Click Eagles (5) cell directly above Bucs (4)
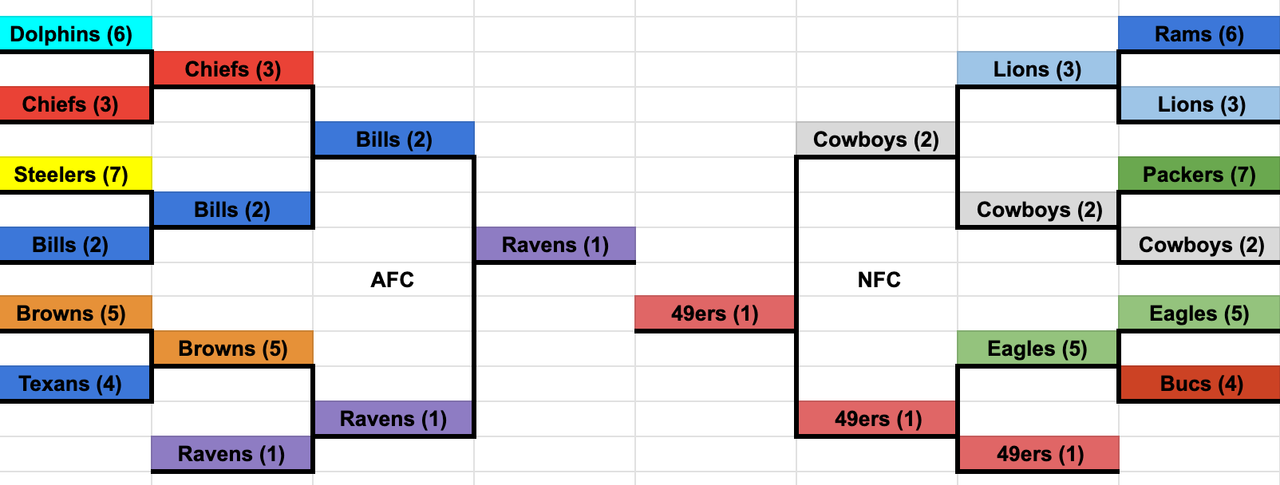Viewport: 1280px width, 485px height. (x=1199, y=314)
